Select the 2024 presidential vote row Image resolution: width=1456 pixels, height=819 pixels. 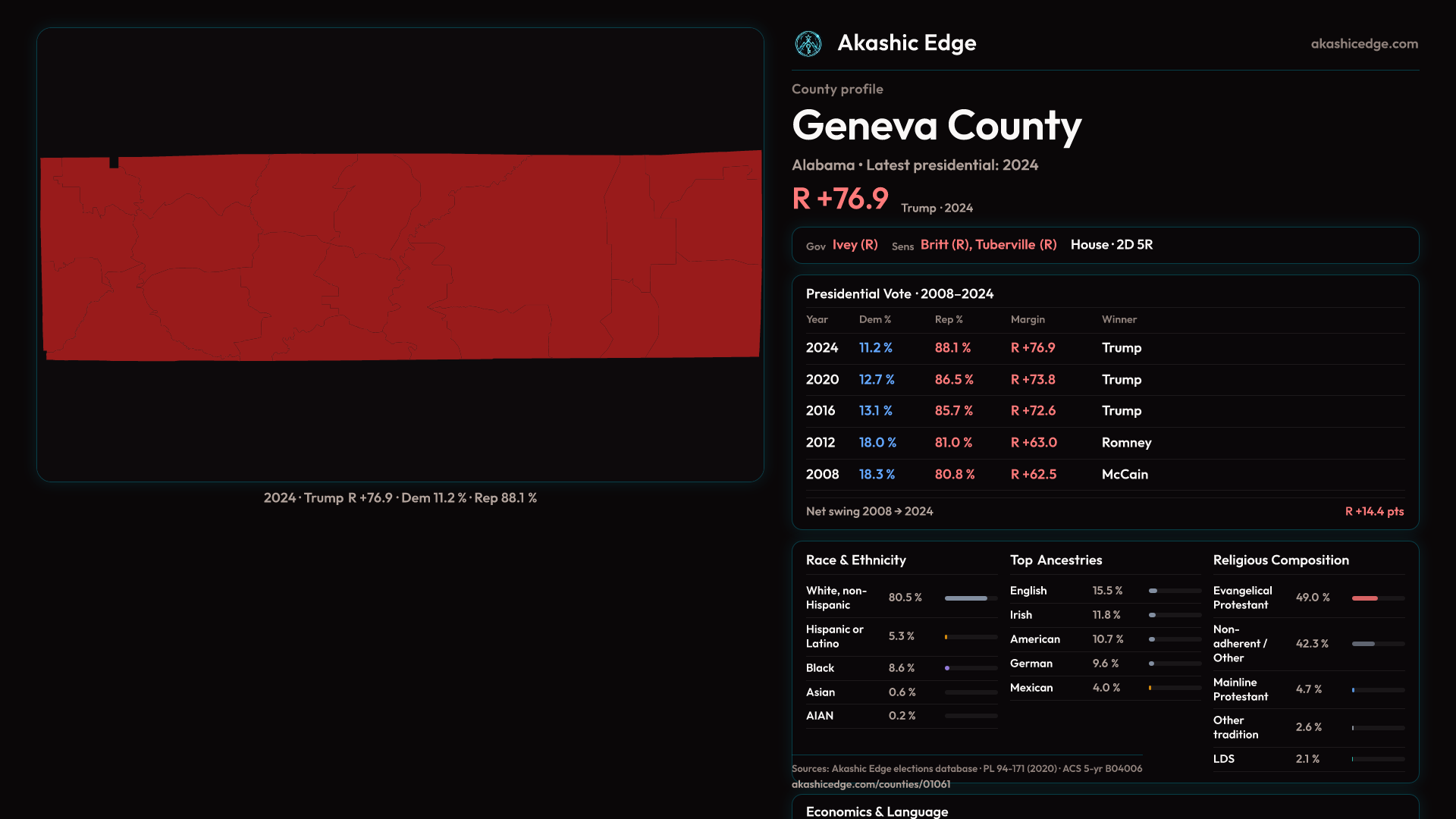(x=1104, y=348)
